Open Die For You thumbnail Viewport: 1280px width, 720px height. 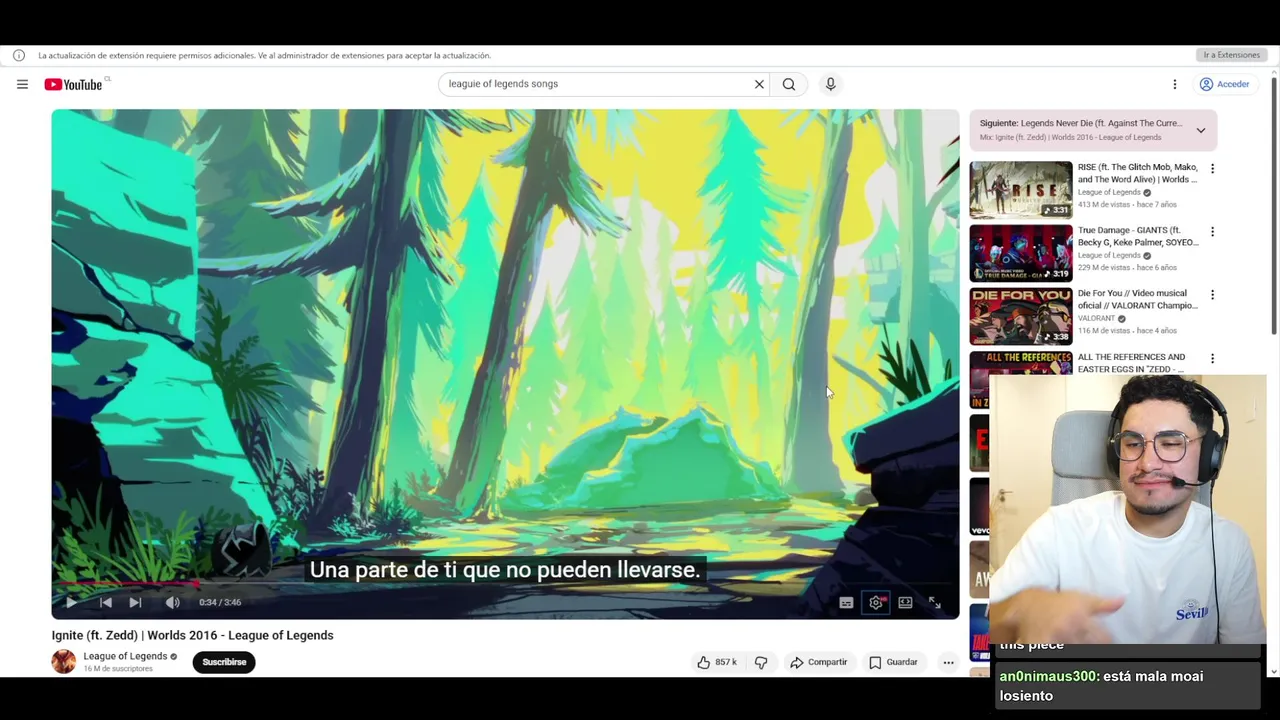pos(1020,316)
